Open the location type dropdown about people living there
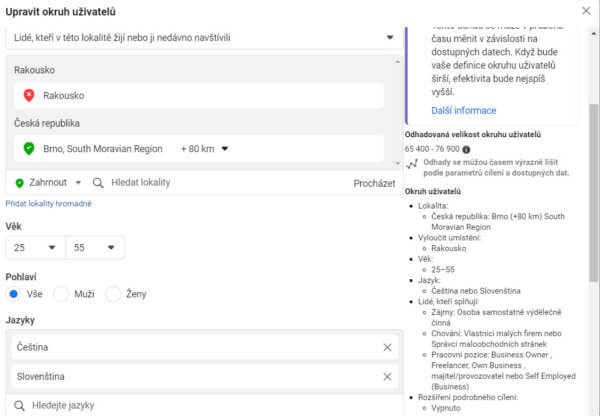The width and height of the screenshot is (600, 416). point(204,38)
